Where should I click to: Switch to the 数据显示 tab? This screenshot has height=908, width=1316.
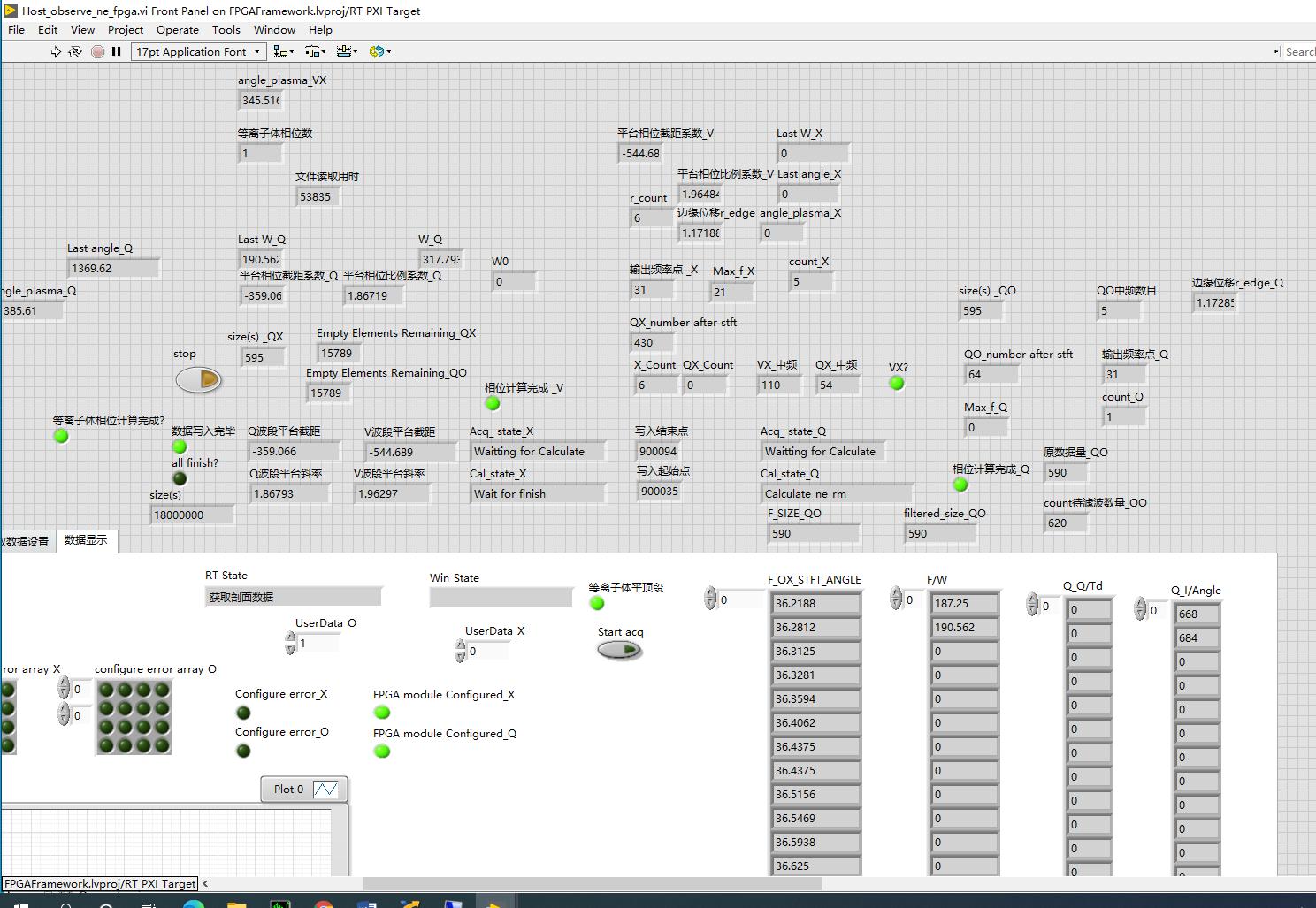pyautogui.click(x=86, y=540)
